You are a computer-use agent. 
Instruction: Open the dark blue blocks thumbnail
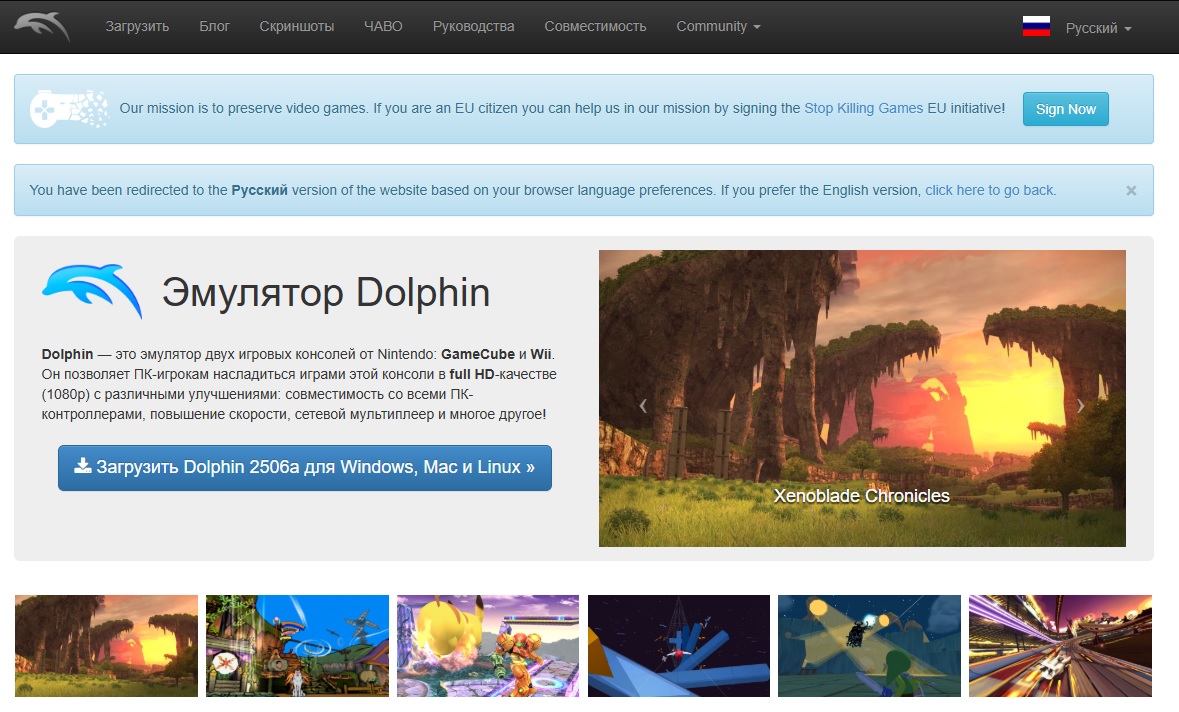tap(679, 646)
